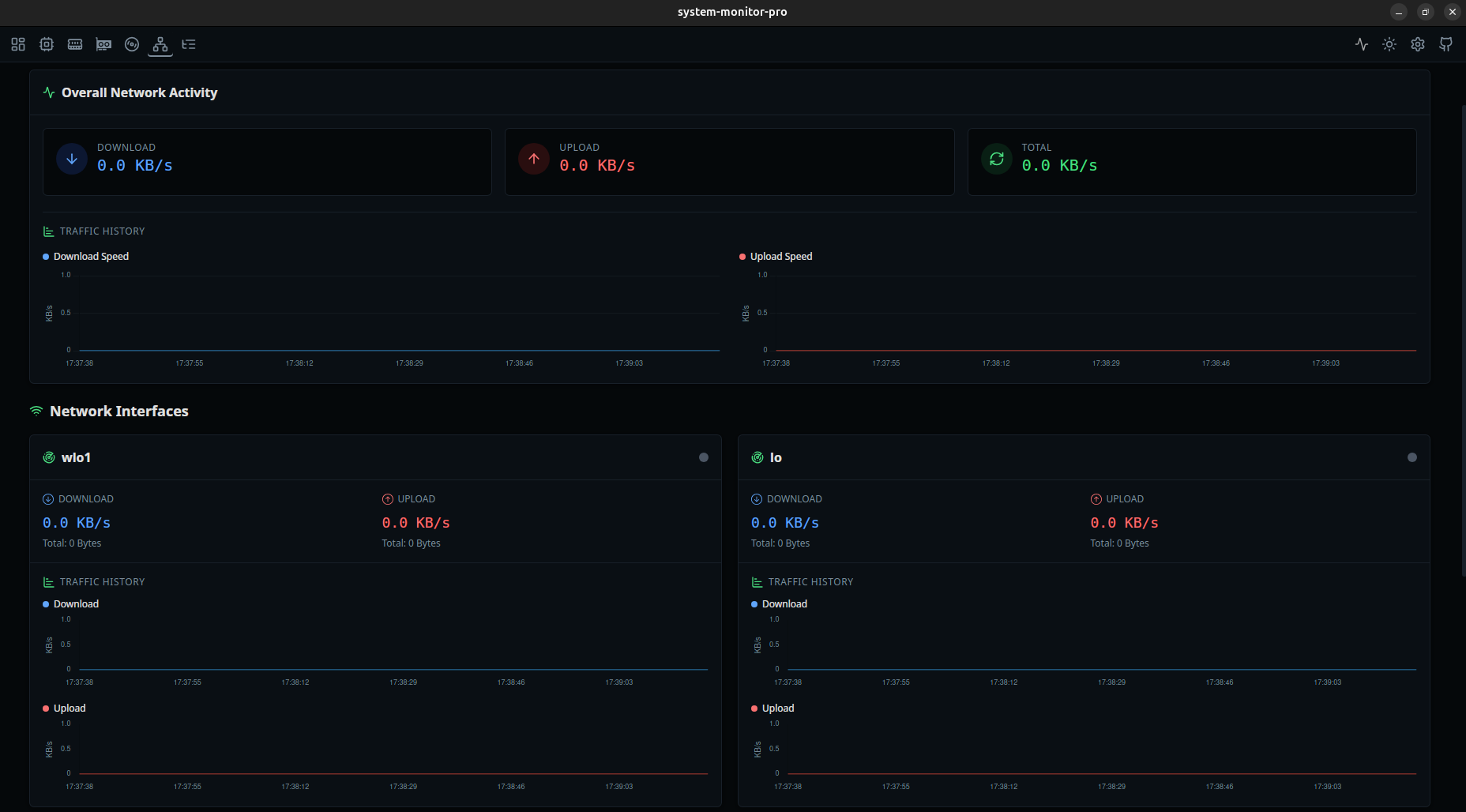Open the Processes list icon
This screenshot has width=1466, height=812.
tap(189, 44)
